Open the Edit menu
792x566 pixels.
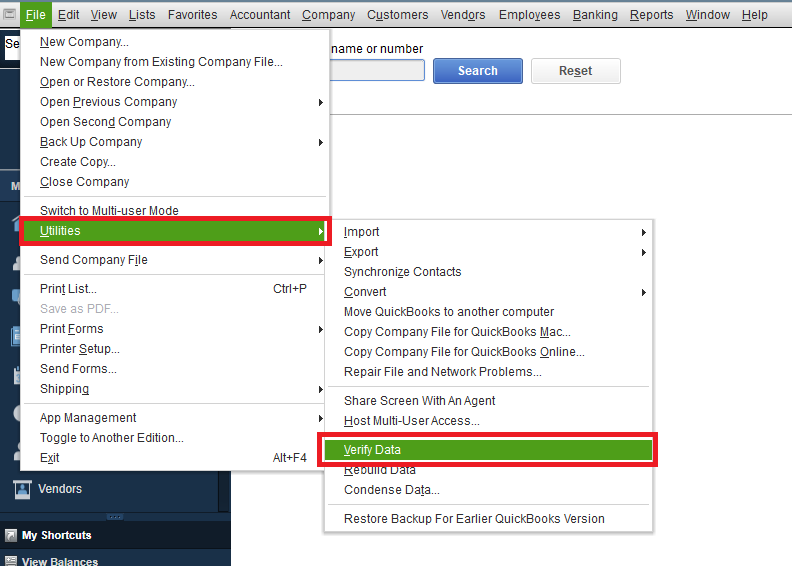[x=68, y=15]
